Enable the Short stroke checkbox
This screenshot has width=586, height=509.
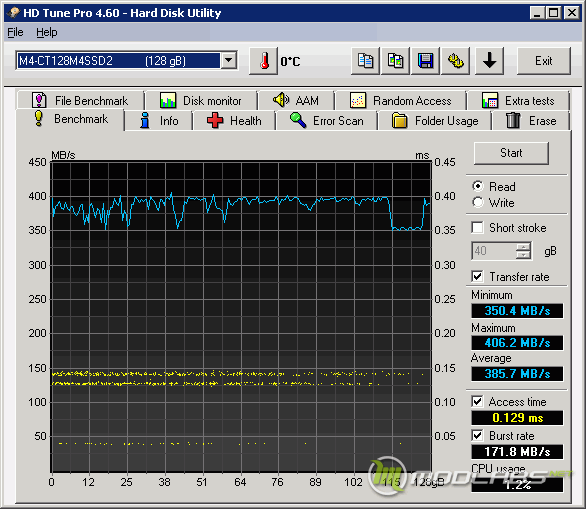point(477,227)
